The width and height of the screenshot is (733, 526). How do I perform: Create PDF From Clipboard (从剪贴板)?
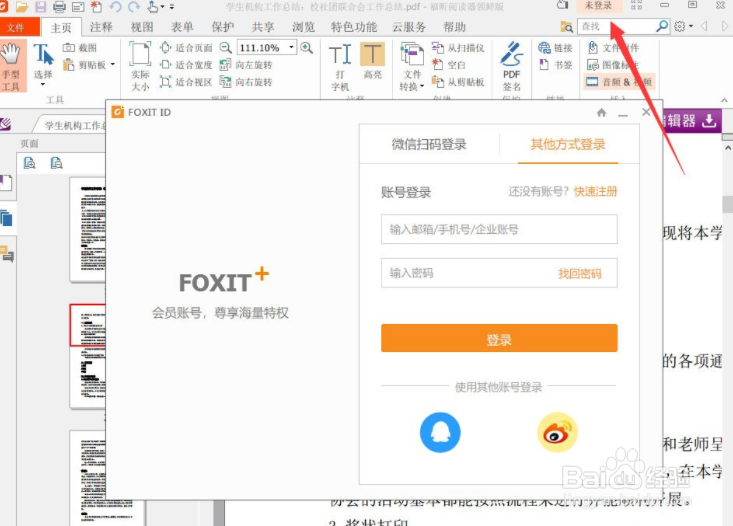click(458, 82)
